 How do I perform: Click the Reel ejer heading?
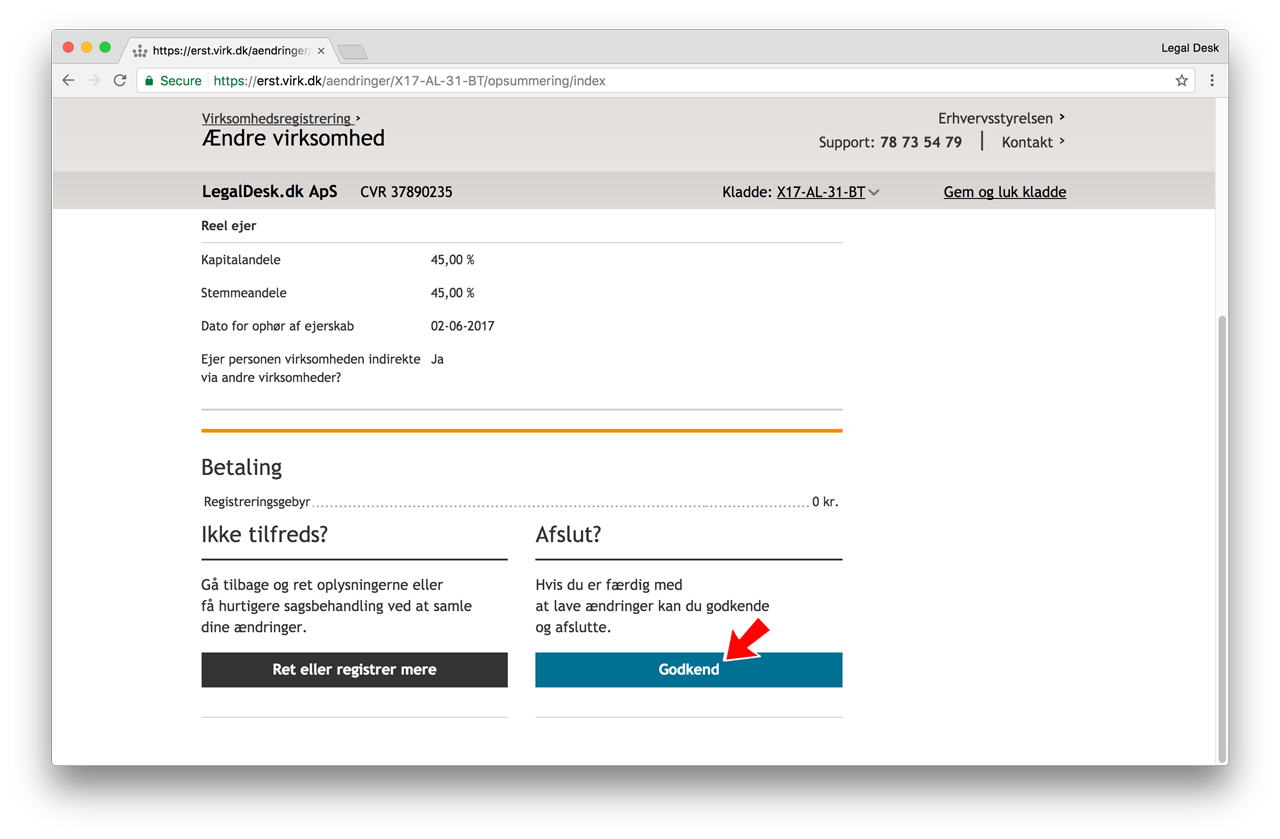229,226
